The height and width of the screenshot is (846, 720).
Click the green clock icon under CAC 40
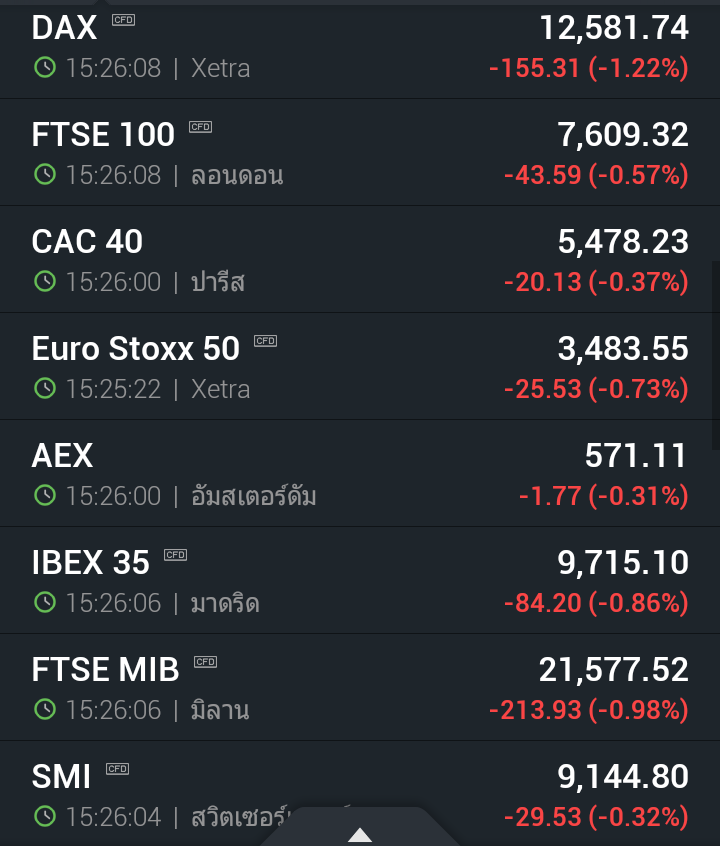(45, 281)
